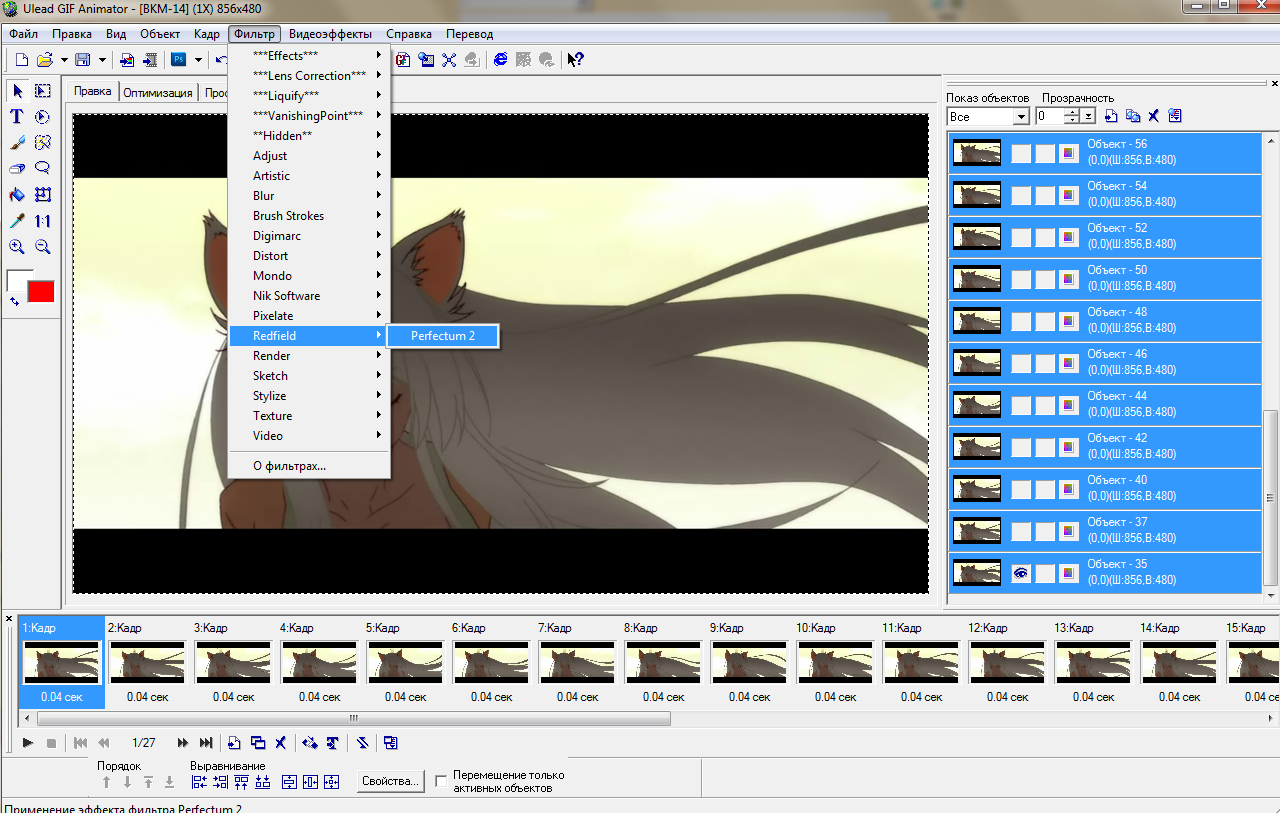Switch to the Оптимизация tab
The width and height of the screenshot is (1280, 813).
point(158,93)
